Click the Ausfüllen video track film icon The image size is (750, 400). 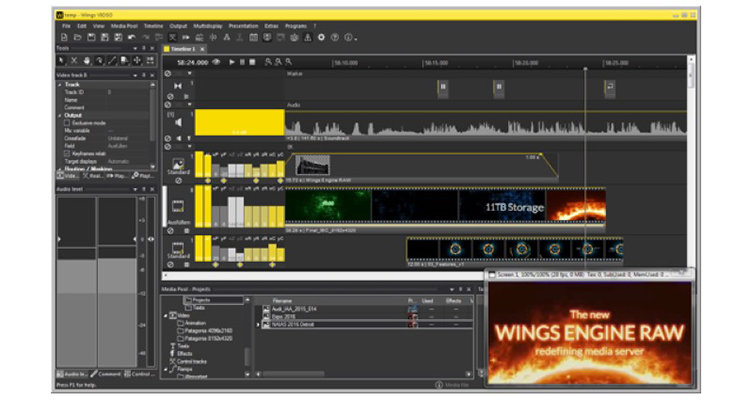coord(178,206)
